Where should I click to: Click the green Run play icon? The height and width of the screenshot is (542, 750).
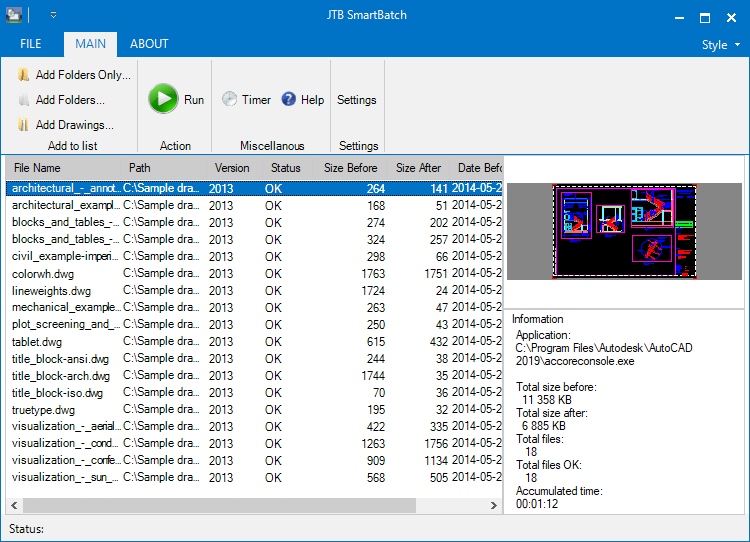point(163,99)
